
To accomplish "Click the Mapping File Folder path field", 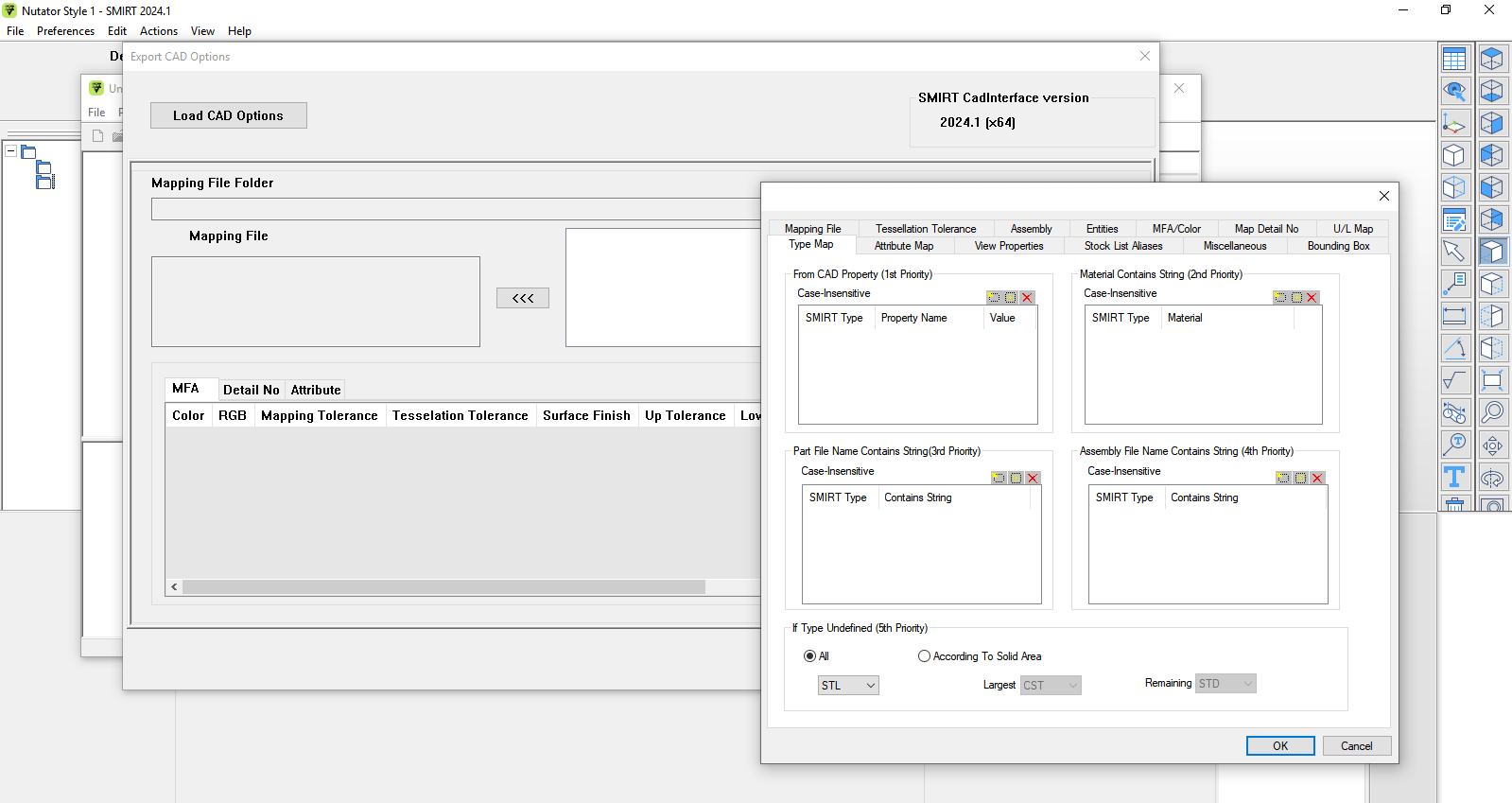I will pos(456,209).
